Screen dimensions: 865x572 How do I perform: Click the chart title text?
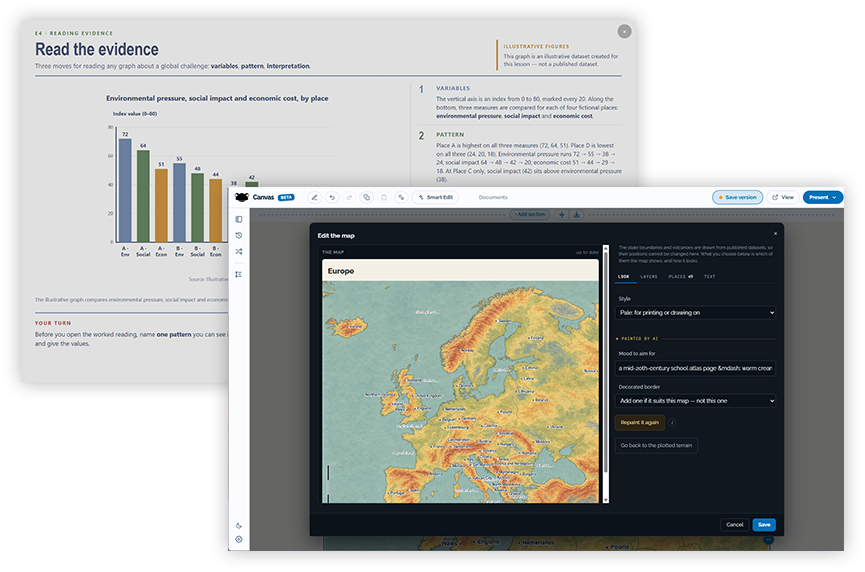(217, 98)
